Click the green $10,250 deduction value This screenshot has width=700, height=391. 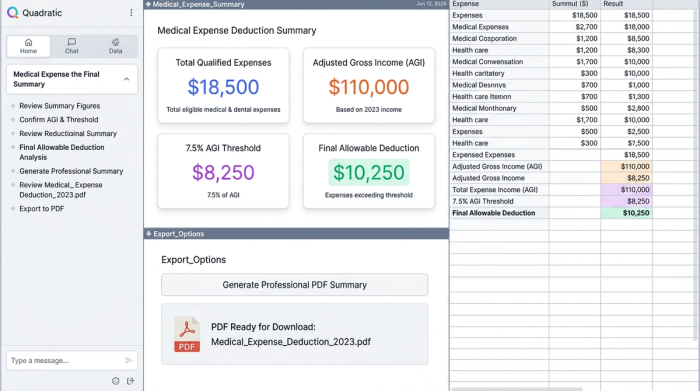click(369, 172)
